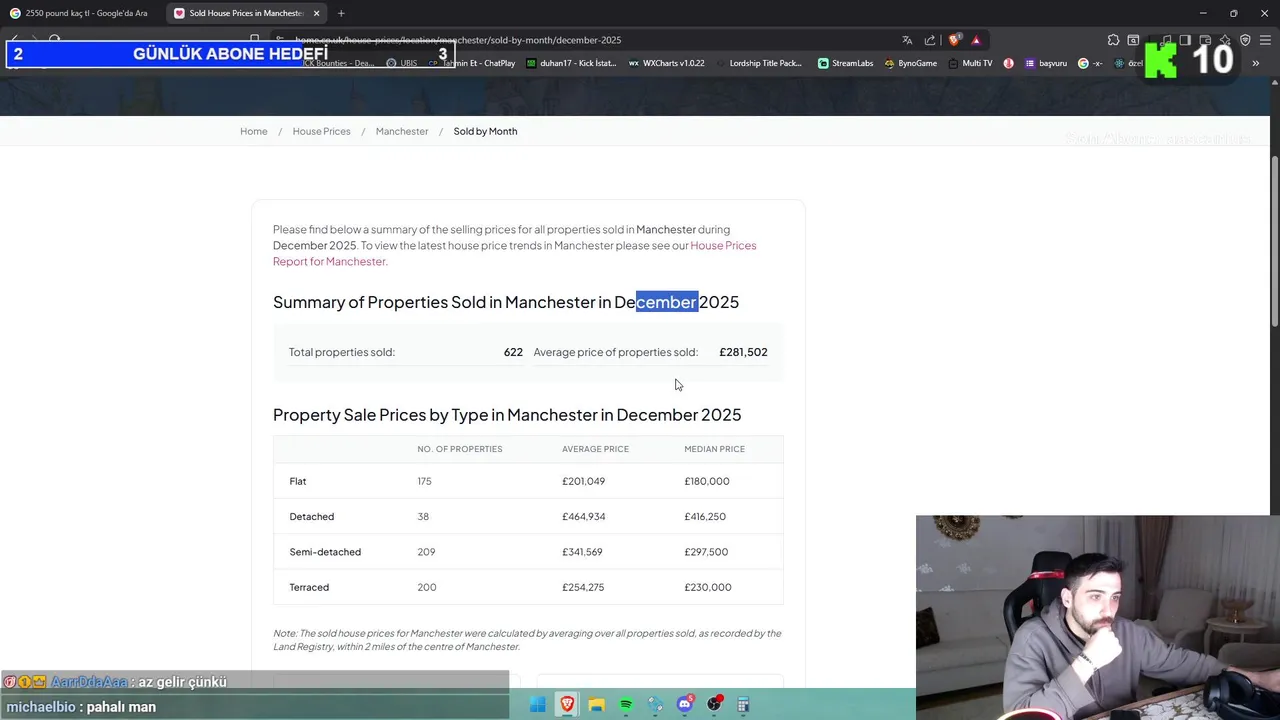Click the translate page icon in address bar

(x=907, y=40)
